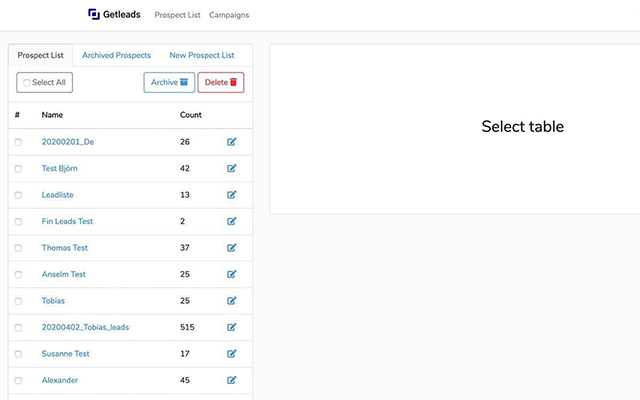Open Campaigns in top navigation
The image size is (640, 400).
[229, 15]
